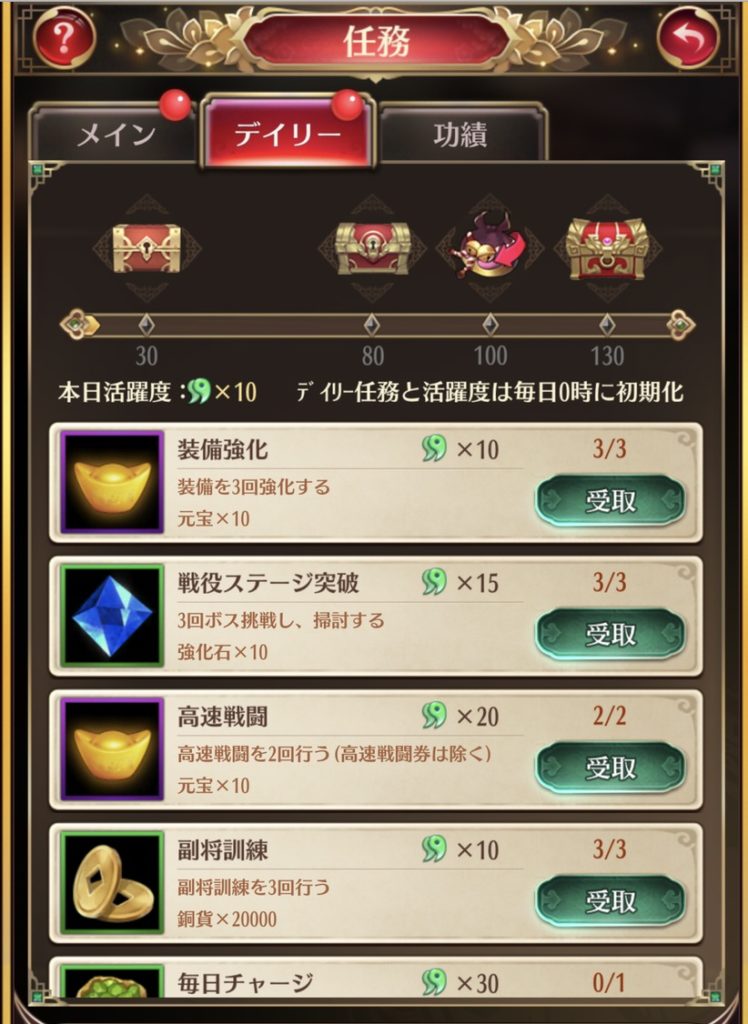This screenshot has height=1024, width=748.
Task: Tap the copper coins icon for 副将訓練
Action: click(x=112, y=883)
